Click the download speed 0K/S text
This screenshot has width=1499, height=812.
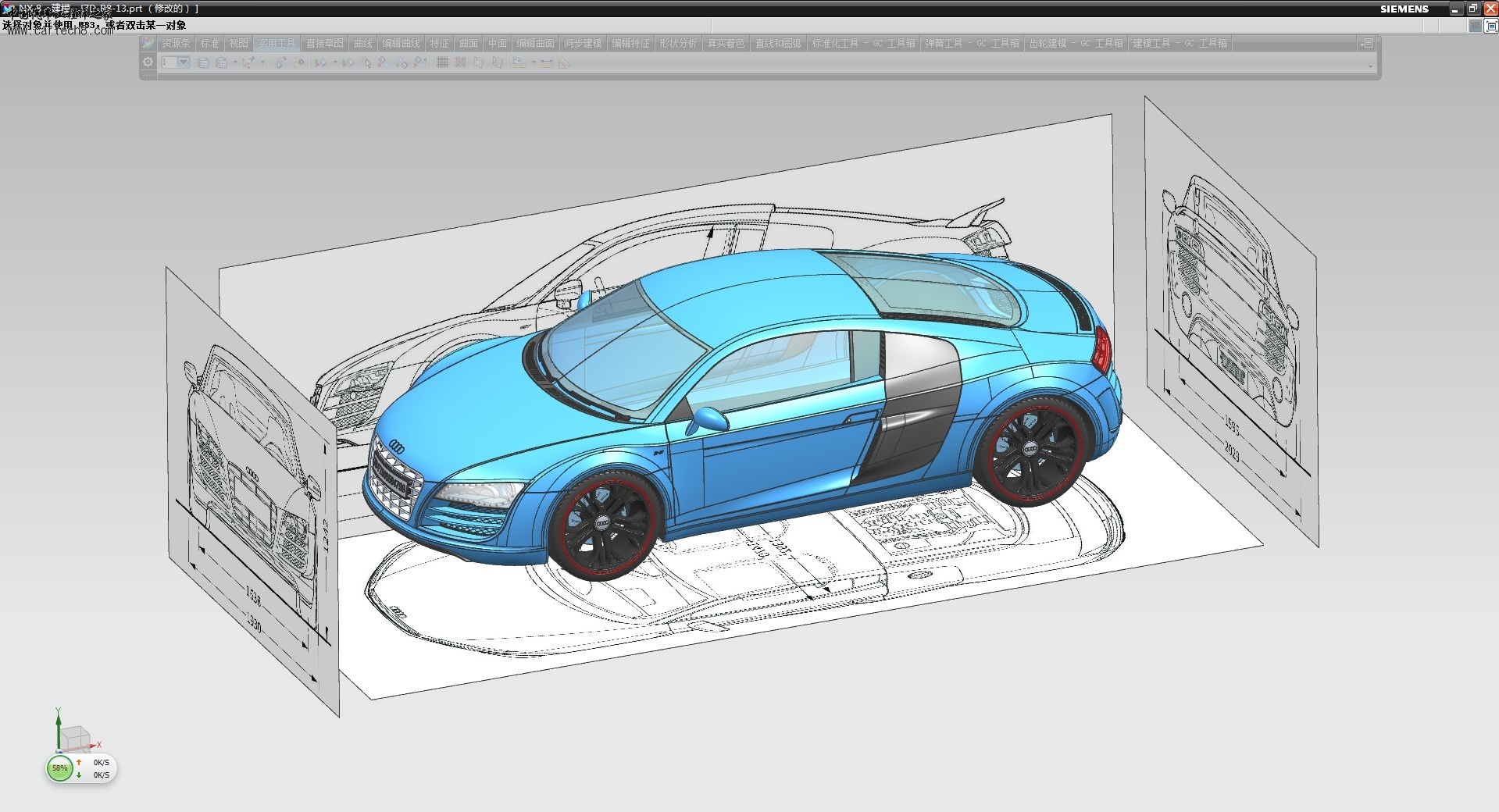coord(102,775)
